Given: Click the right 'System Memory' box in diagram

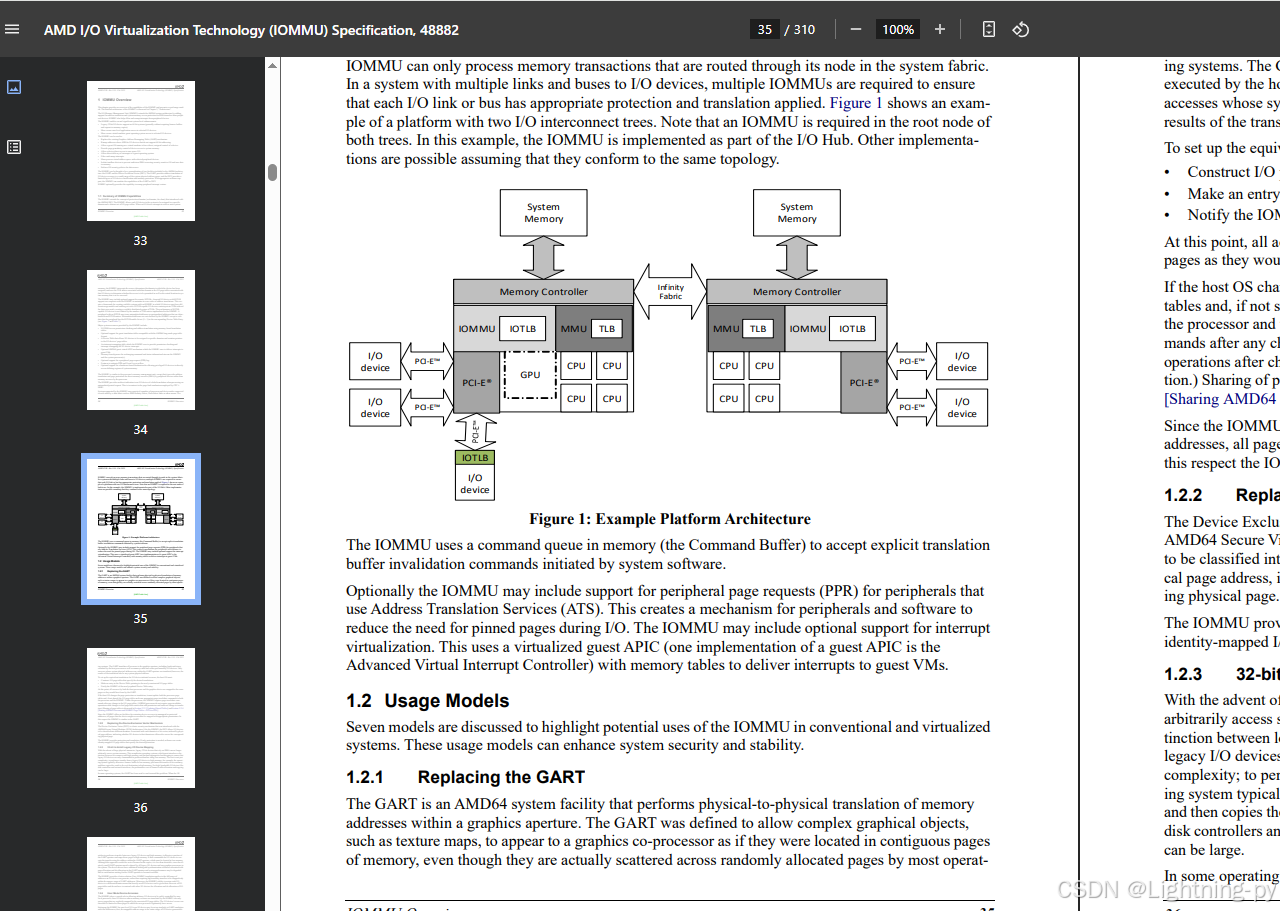Looking at the screenshot, I should tap(797, 213).
